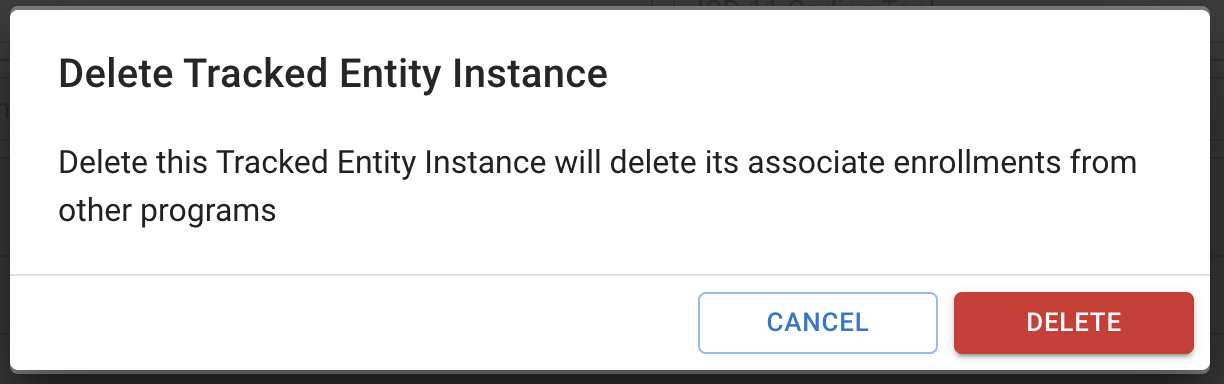
Task: Click empty footer area left of CANCEL
Action: 350,323
